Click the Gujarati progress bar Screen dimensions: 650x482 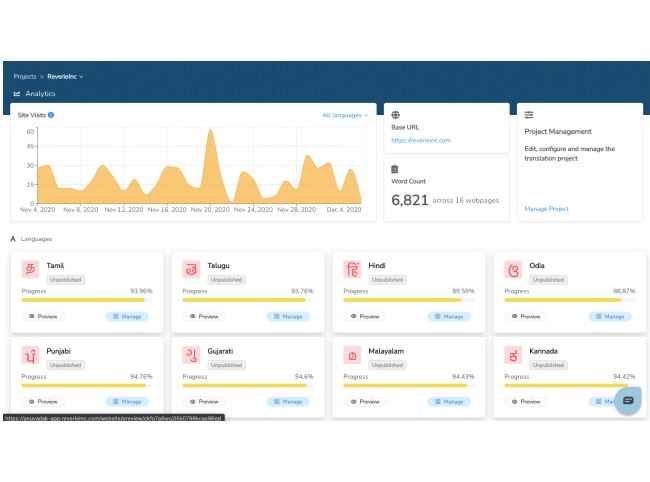(x=247, y=386)
